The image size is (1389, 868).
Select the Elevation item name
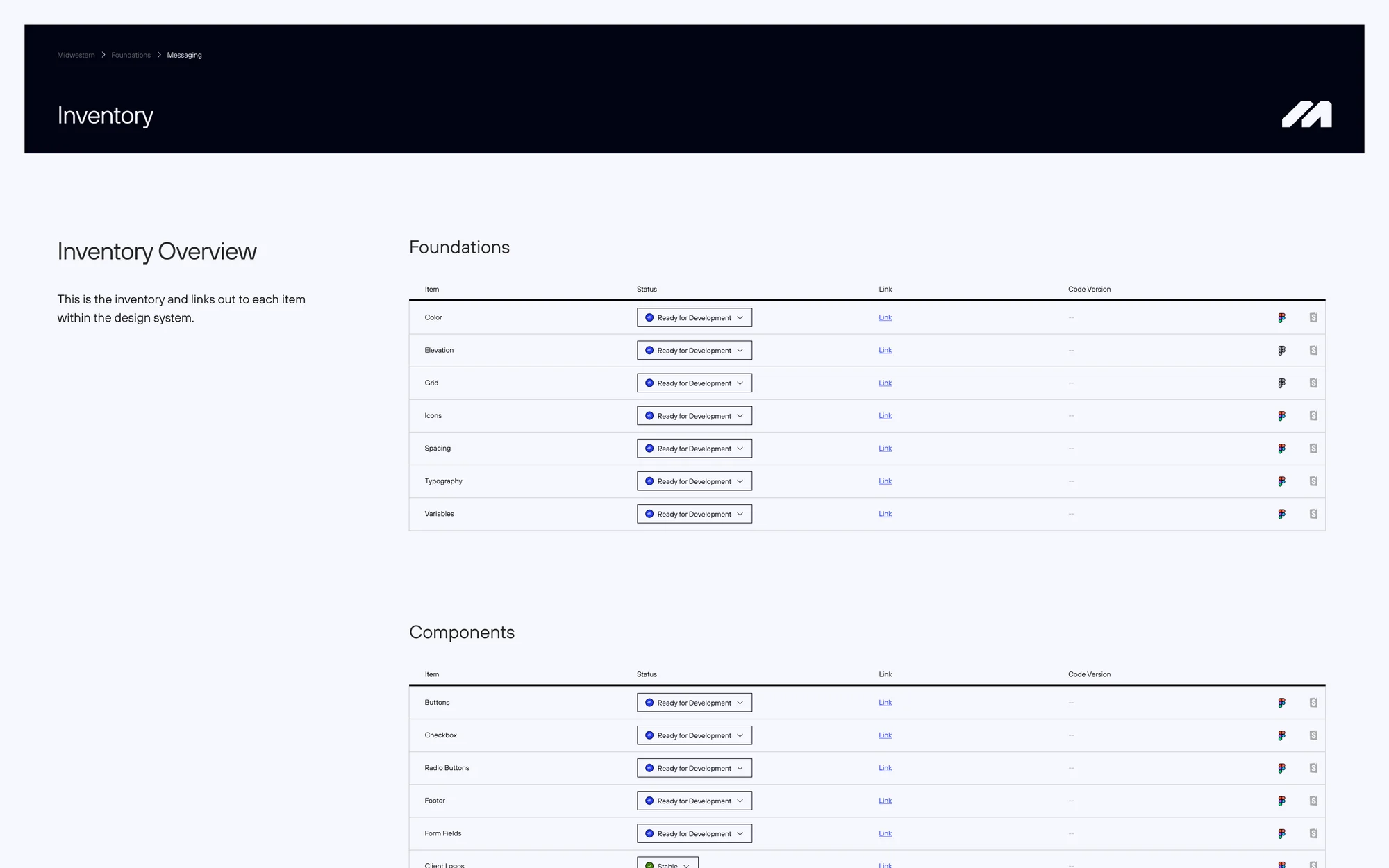pos(439,350)
